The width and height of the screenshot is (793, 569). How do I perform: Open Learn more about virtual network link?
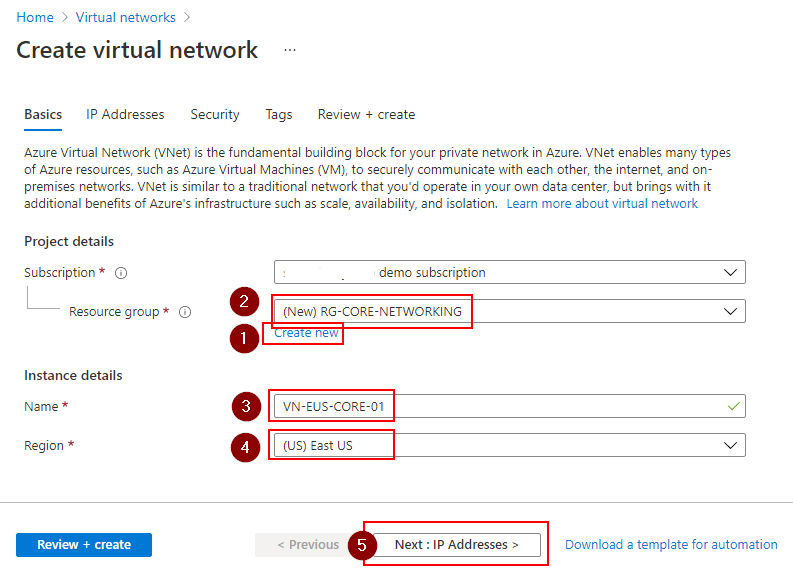coord(602,203)
